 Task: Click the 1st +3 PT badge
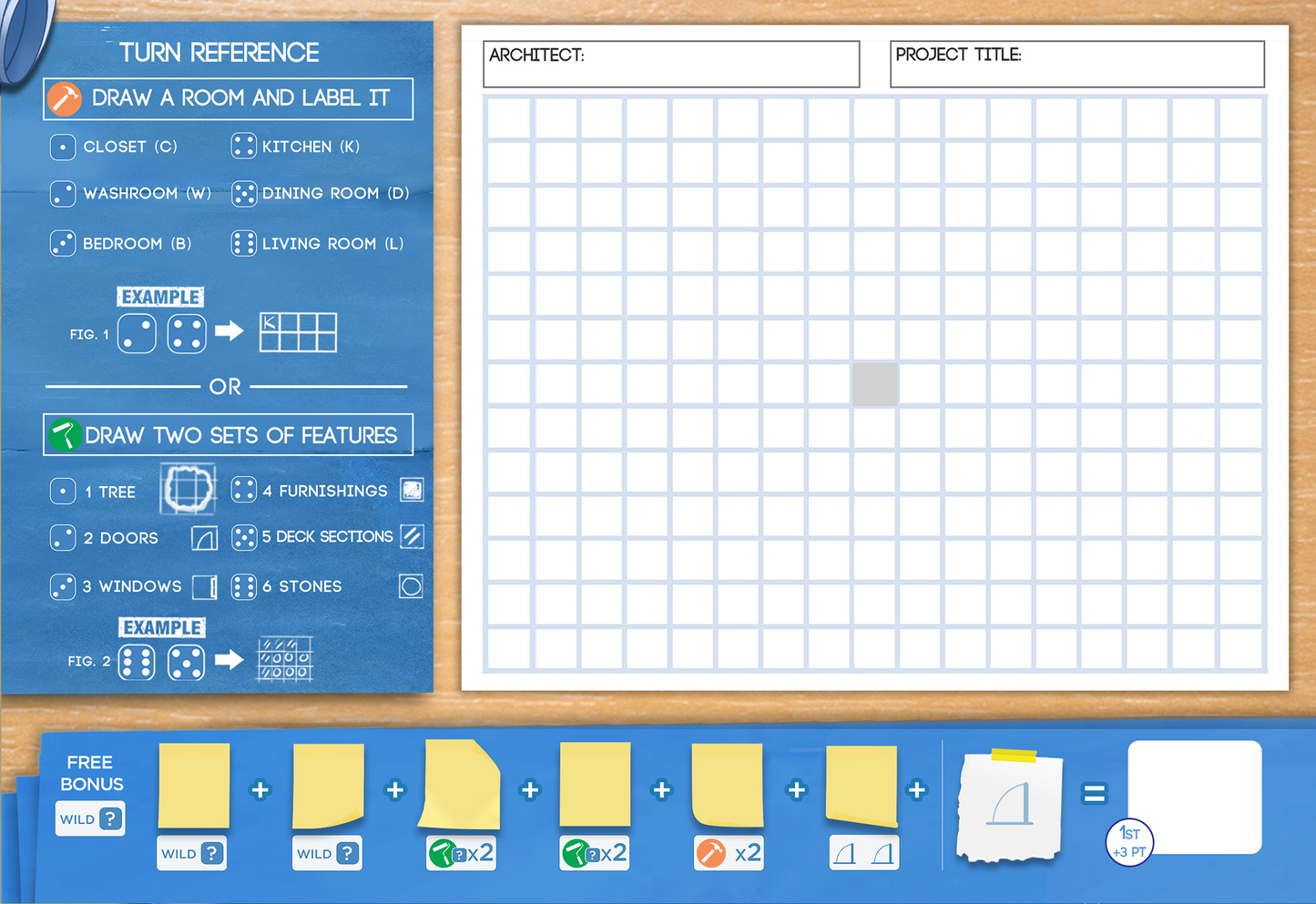tap(1129, 842)
